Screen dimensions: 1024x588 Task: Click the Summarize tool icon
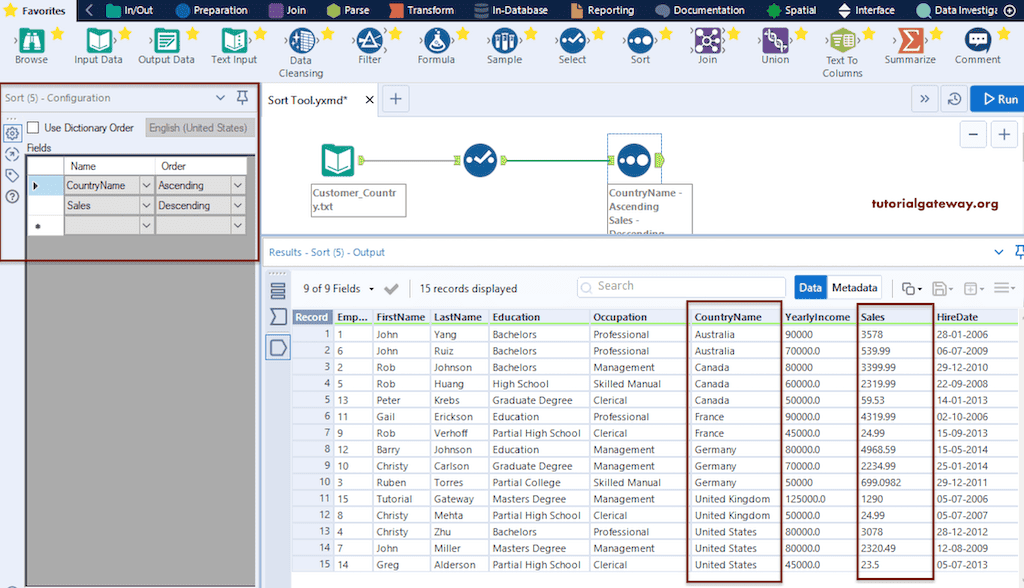click(x=910, y=40)
